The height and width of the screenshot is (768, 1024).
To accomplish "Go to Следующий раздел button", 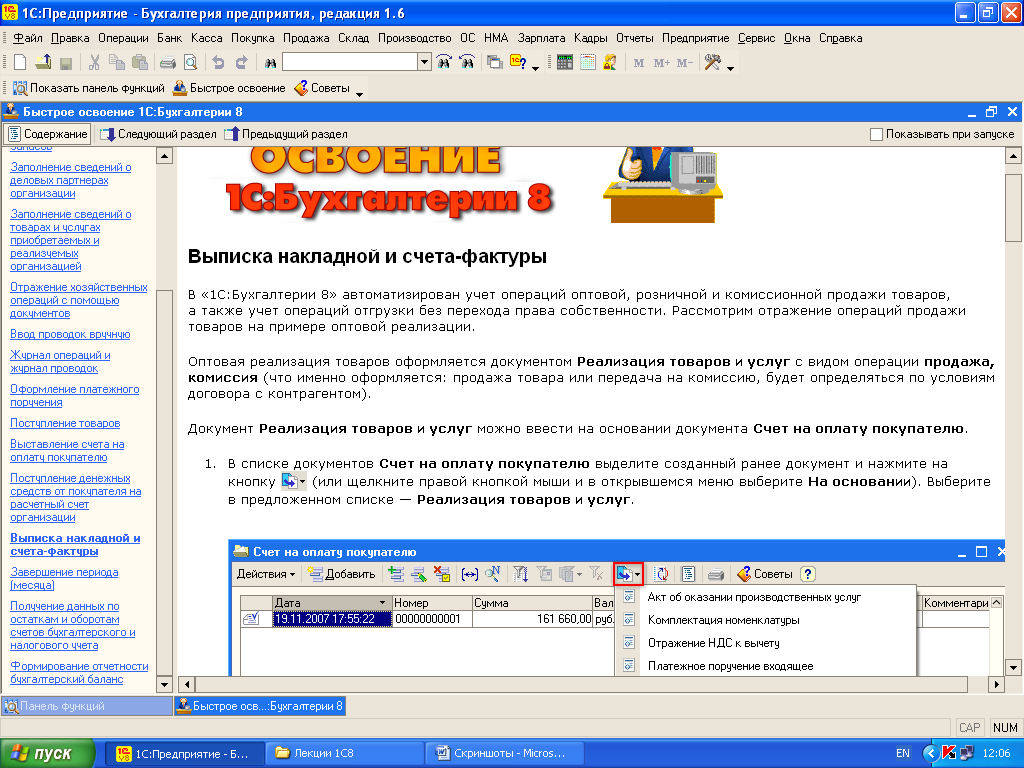I will [158, 134].
